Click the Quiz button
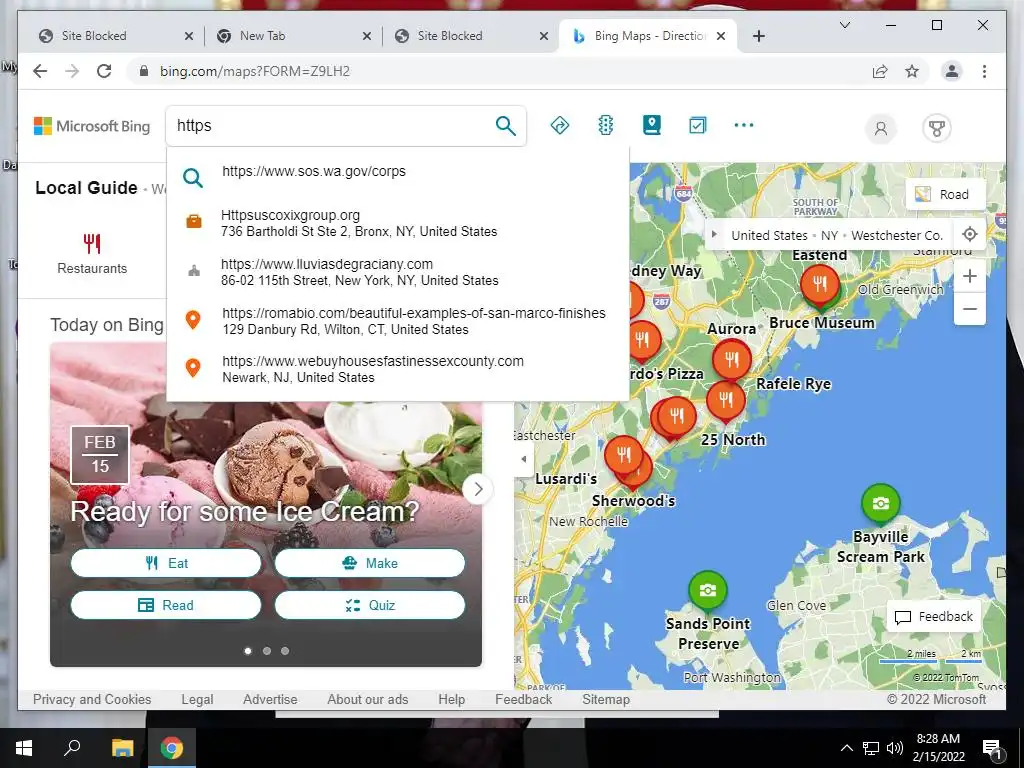The image size is (1024, 768). (x=370, y=605)
